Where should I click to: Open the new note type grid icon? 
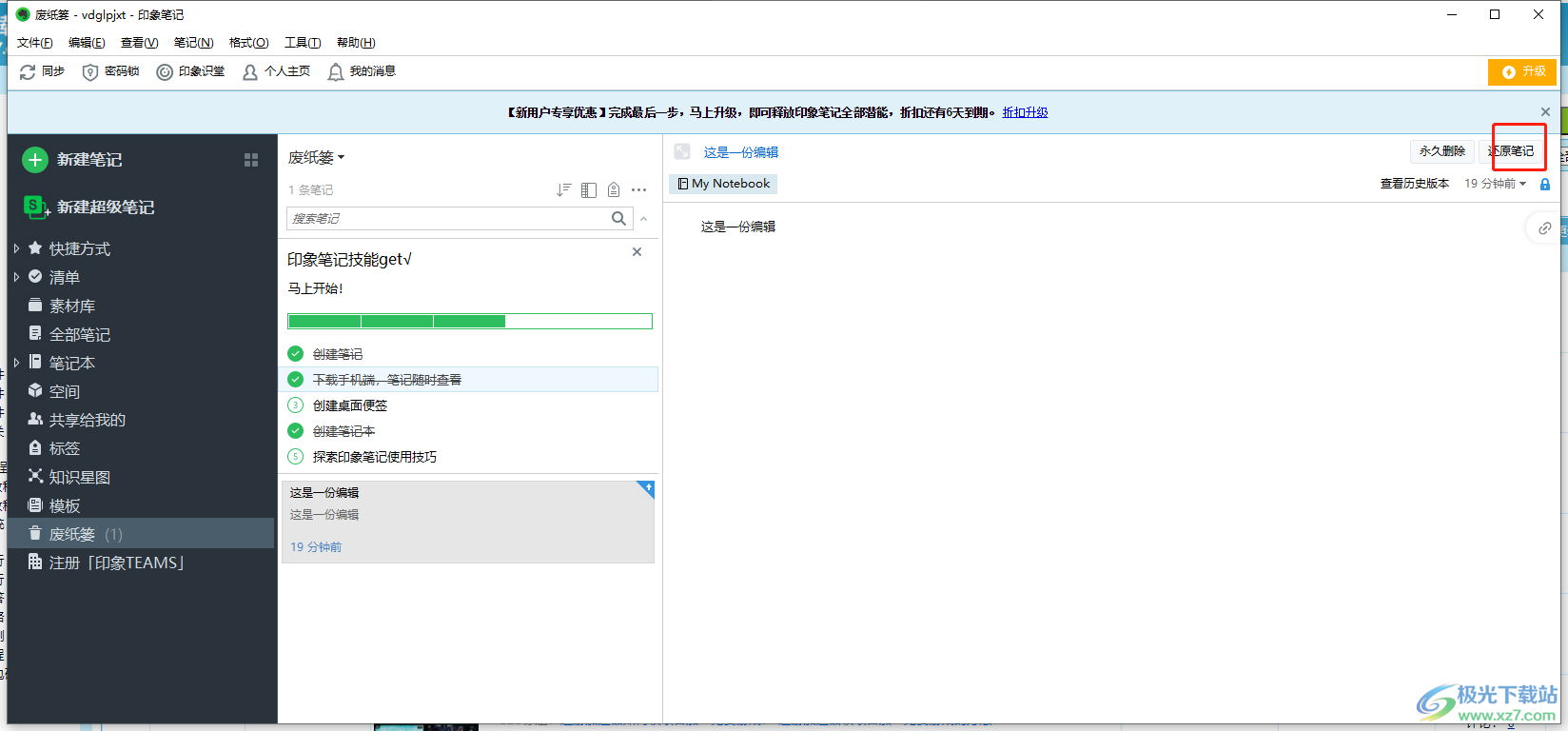(251, 160)
